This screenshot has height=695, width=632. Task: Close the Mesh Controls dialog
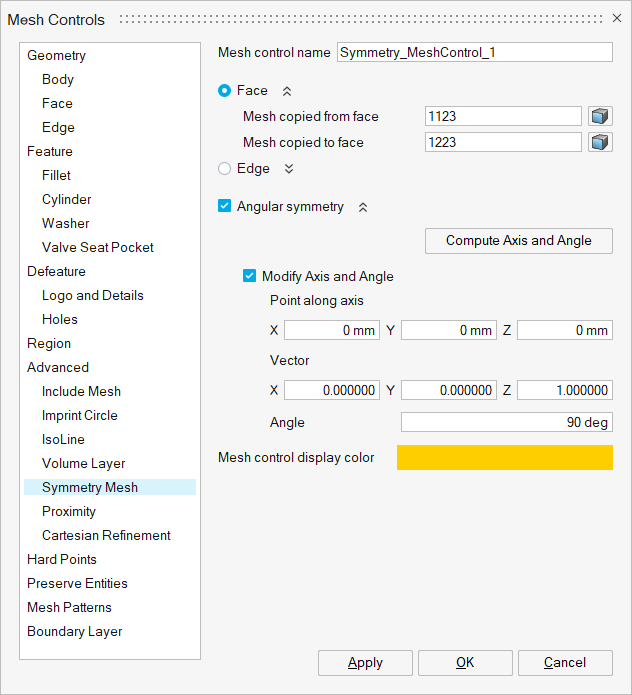[617, 19]
